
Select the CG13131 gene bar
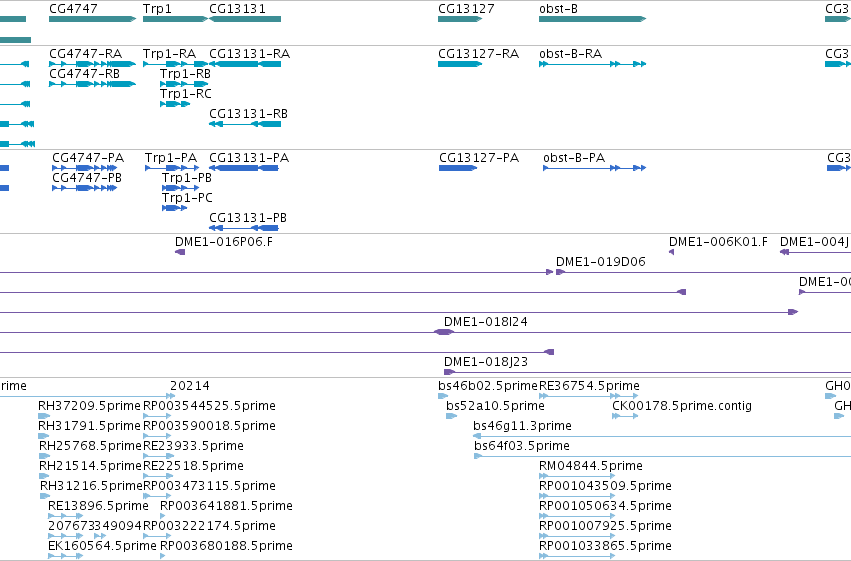tap(245, 19)
